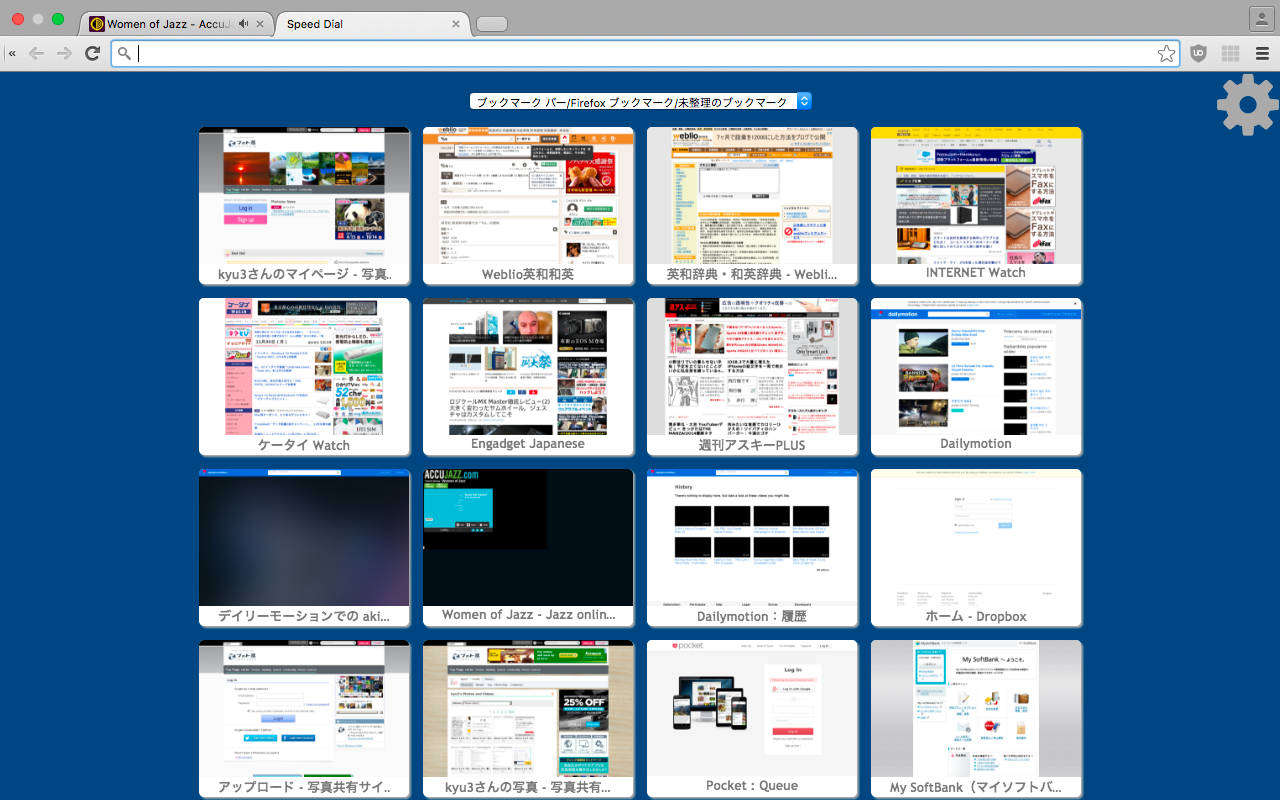Open the ホーム - Dropbox dial
This screenshot has width=1280, height=800.
pyautogui.click(x=977, y=548)
